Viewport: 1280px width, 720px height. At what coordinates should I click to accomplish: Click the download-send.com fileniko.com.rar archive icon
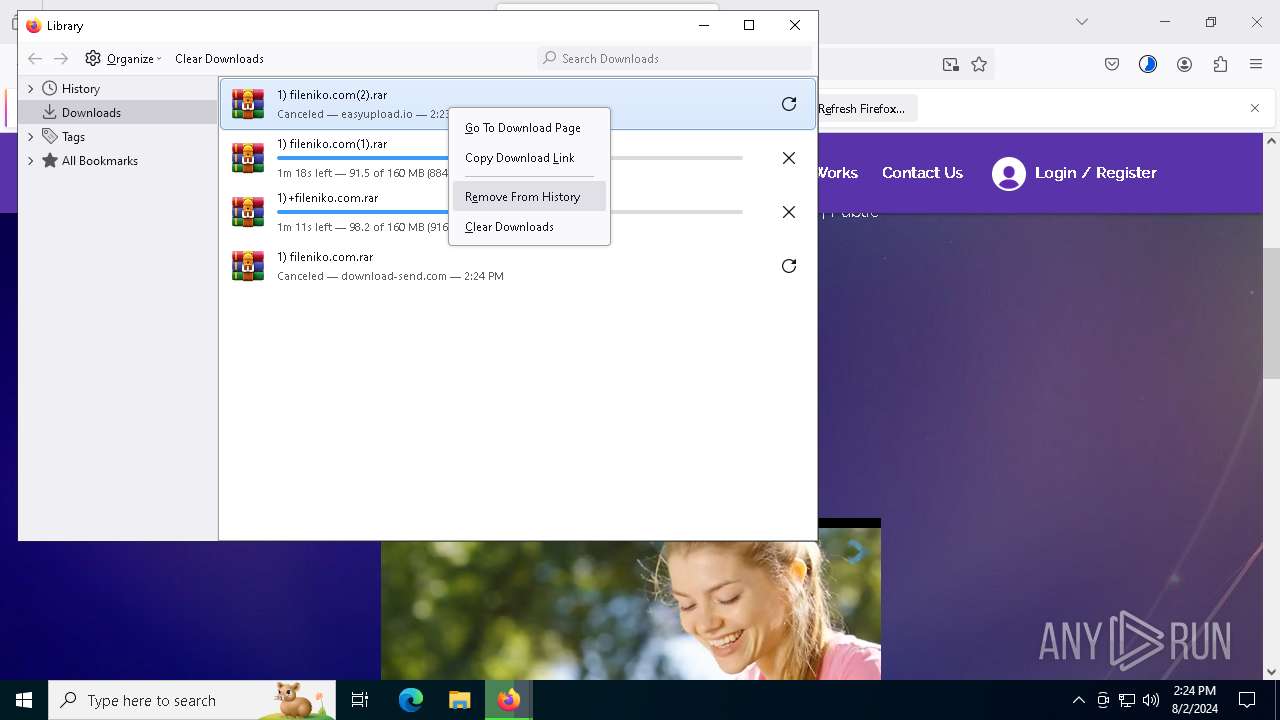click(248, 266)
